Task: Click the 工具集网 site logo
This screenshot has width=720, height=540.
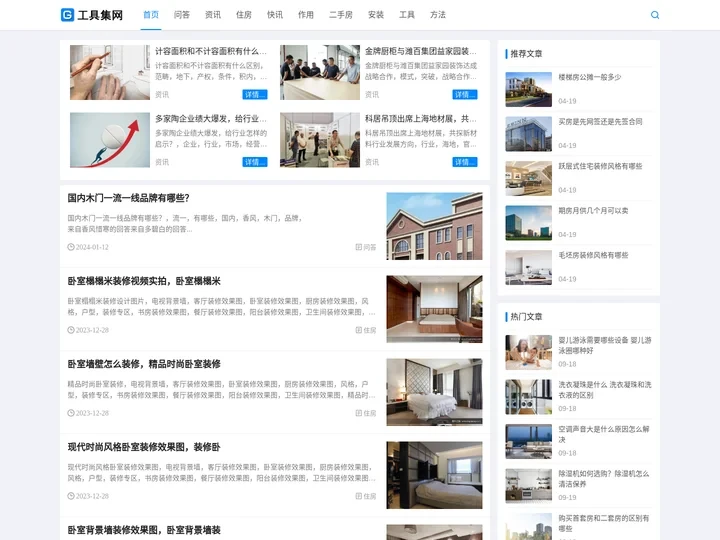Action: [92, 15]
